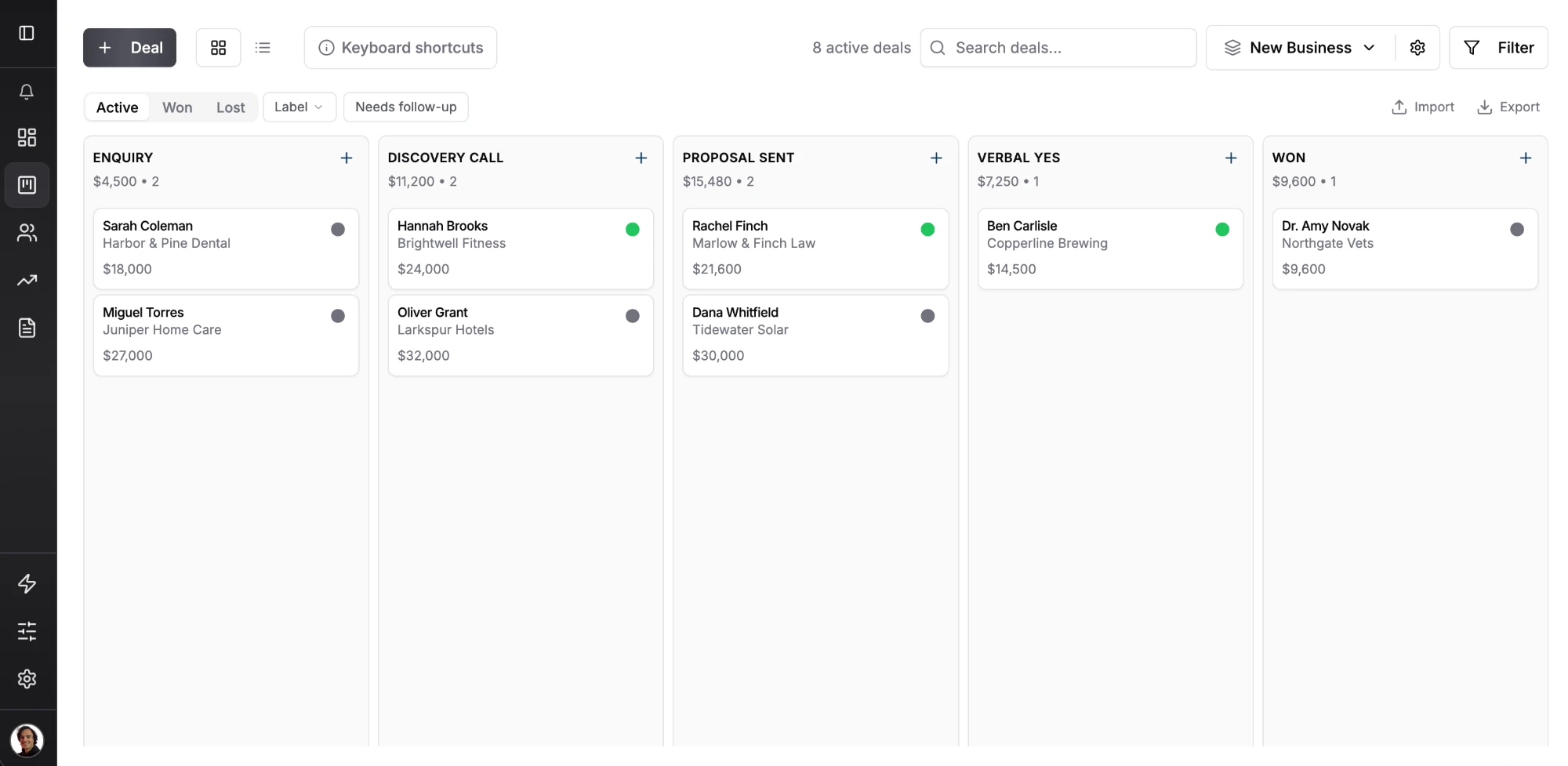Click the $21,600 deal value
Screen dimensions: 1568x766
click(717, 269)
